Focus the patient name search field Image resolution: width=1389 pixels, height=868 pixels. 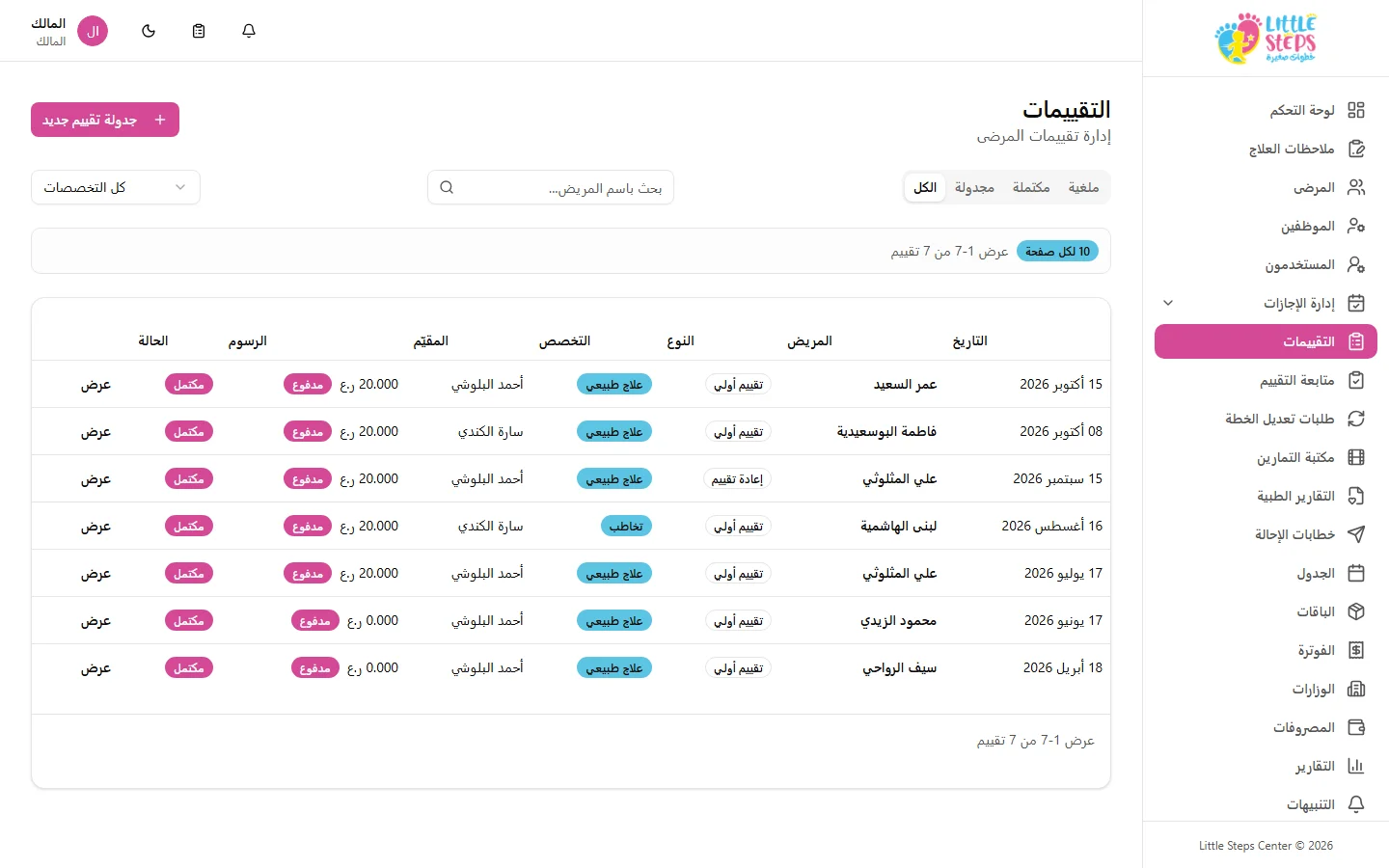(x=551, y=188)
